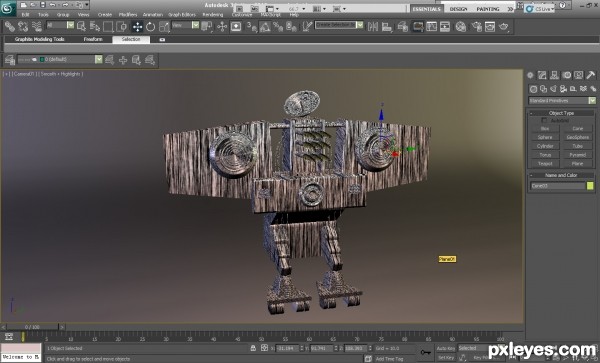
Task: Collapse the Object Type rollout
Action: coord(561,113)
